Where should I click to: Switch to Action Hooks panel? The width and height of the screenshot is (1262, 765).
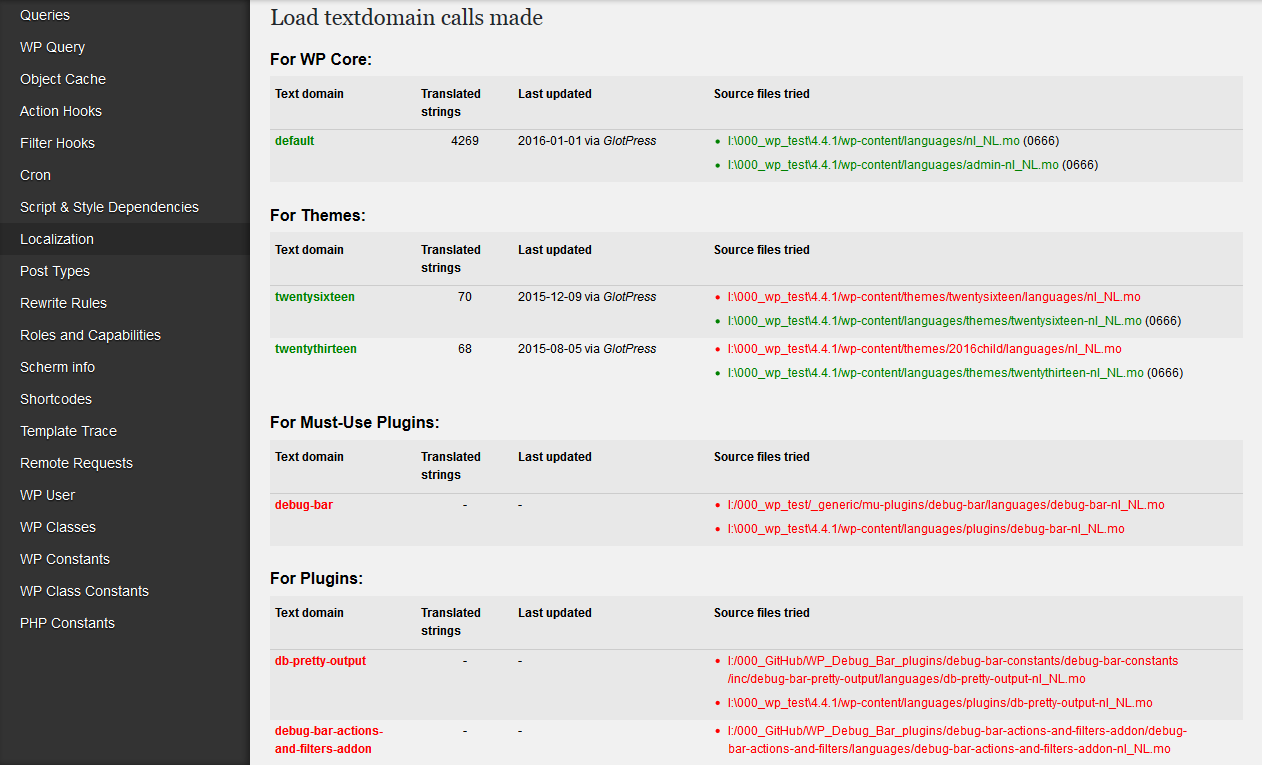click(124, 111)
